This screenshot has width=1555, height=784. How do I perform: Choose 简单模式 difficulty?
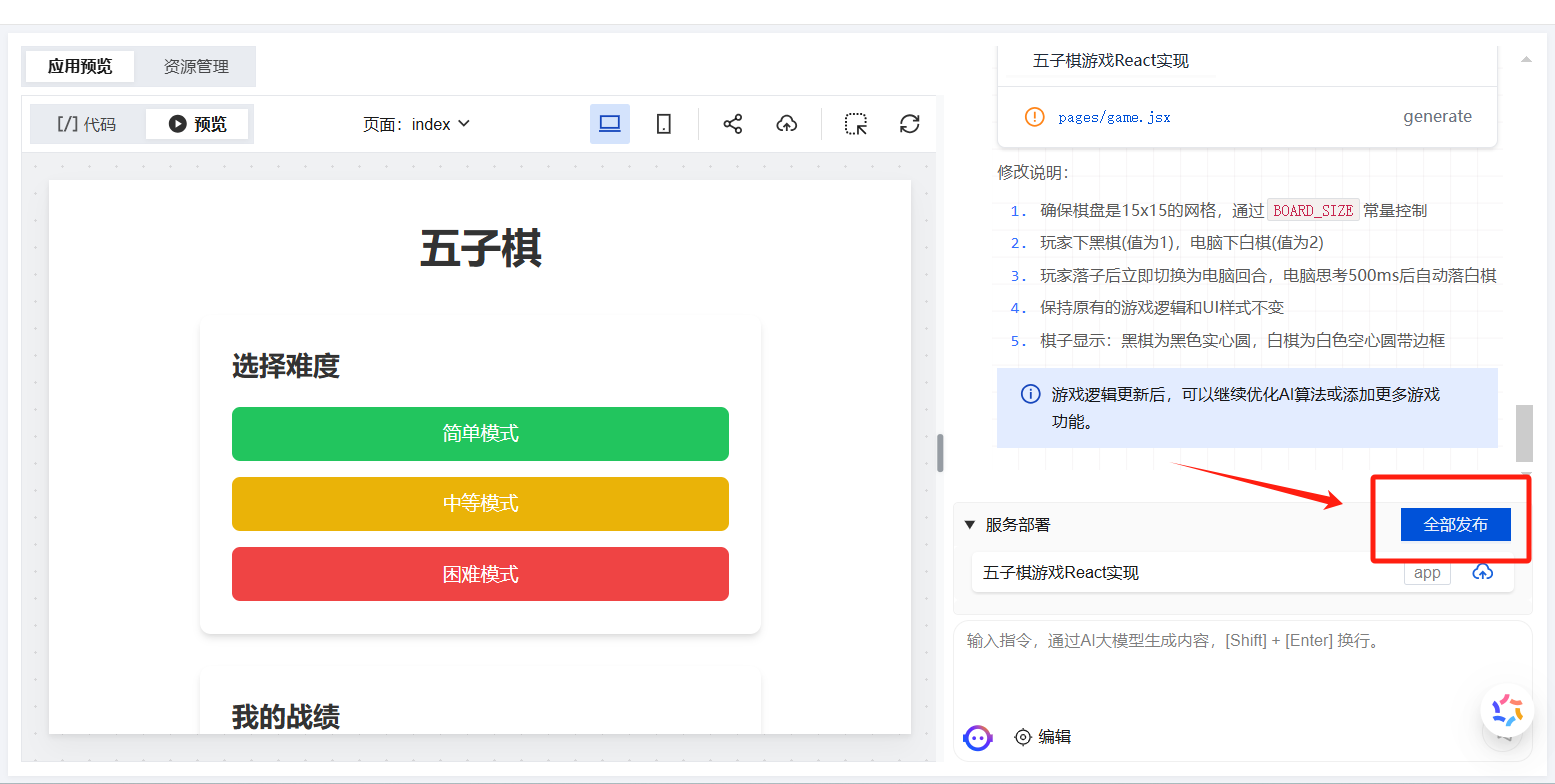480,434
